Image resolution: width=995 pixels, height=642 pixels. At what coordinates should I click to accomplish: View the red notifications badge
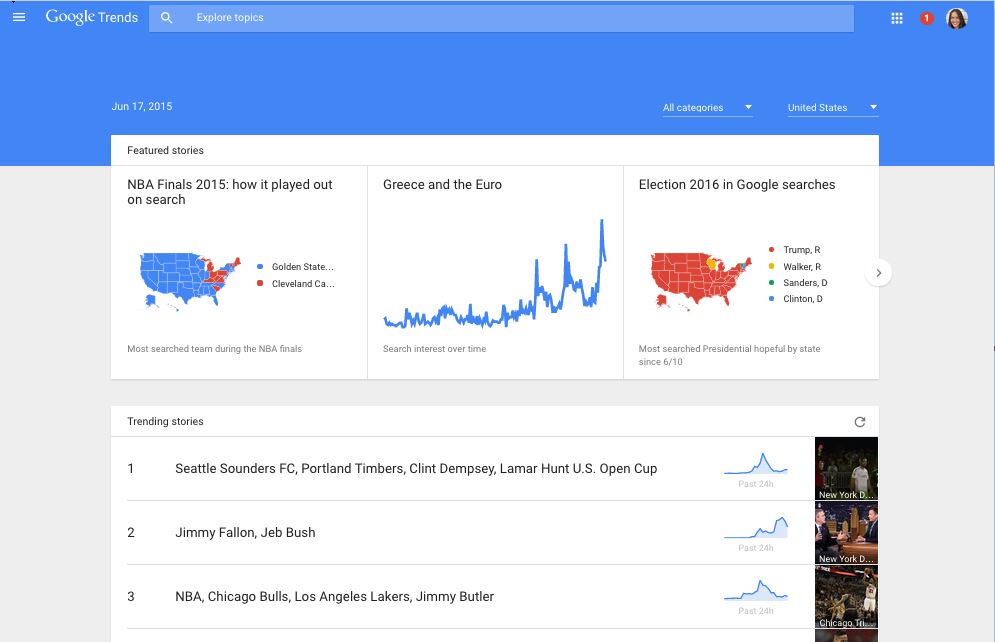click(926, 18)
